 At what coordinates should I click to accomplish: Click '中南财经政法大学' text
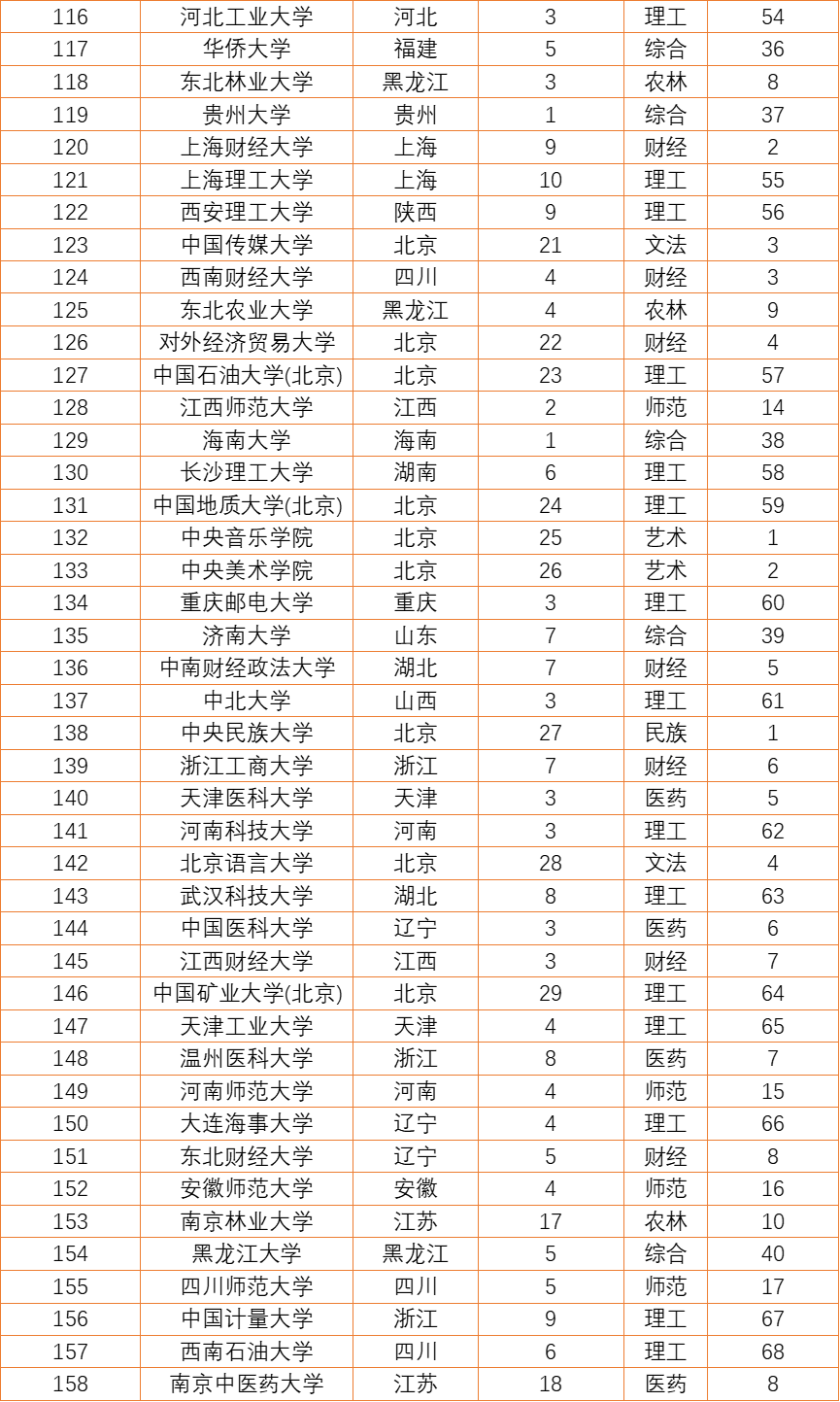tap(247, 667)
